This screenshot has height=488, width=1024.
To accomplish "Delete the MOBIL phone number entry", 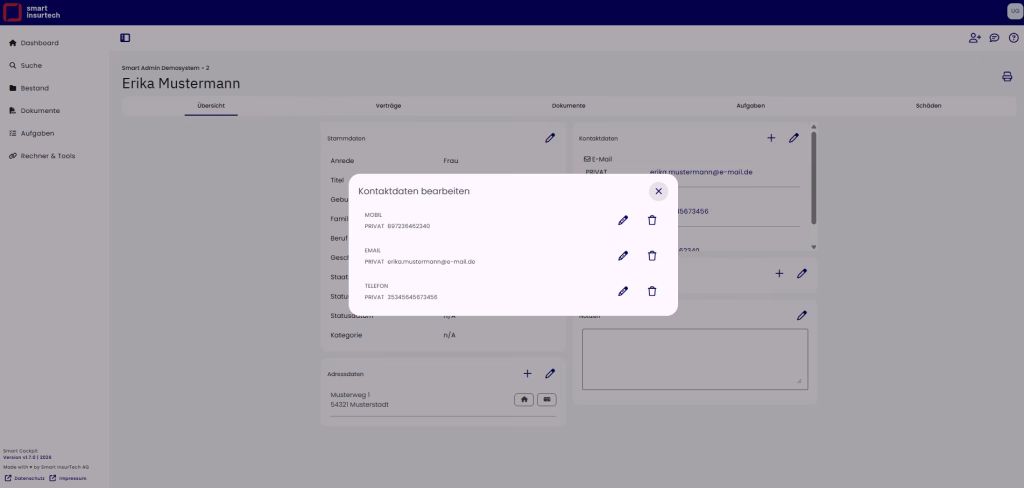I will point(652,220).
